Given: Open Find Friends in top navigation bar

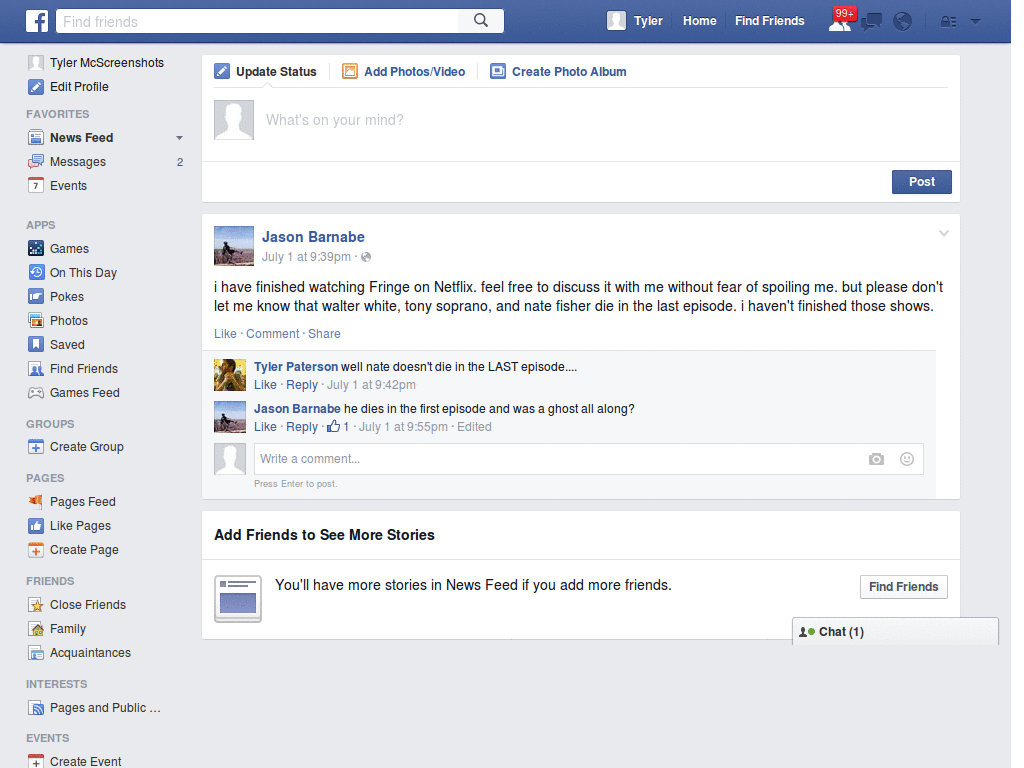Looking at the screenshot, I should pos(769,21).
